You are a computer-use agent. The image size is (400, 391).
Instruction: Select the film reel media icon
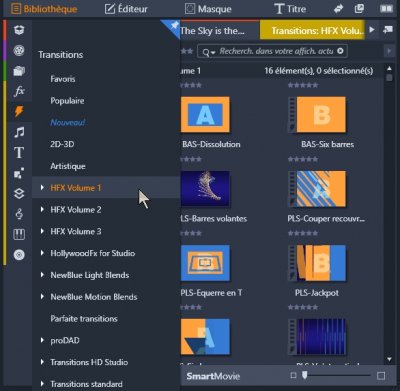[x=19, y=50]
